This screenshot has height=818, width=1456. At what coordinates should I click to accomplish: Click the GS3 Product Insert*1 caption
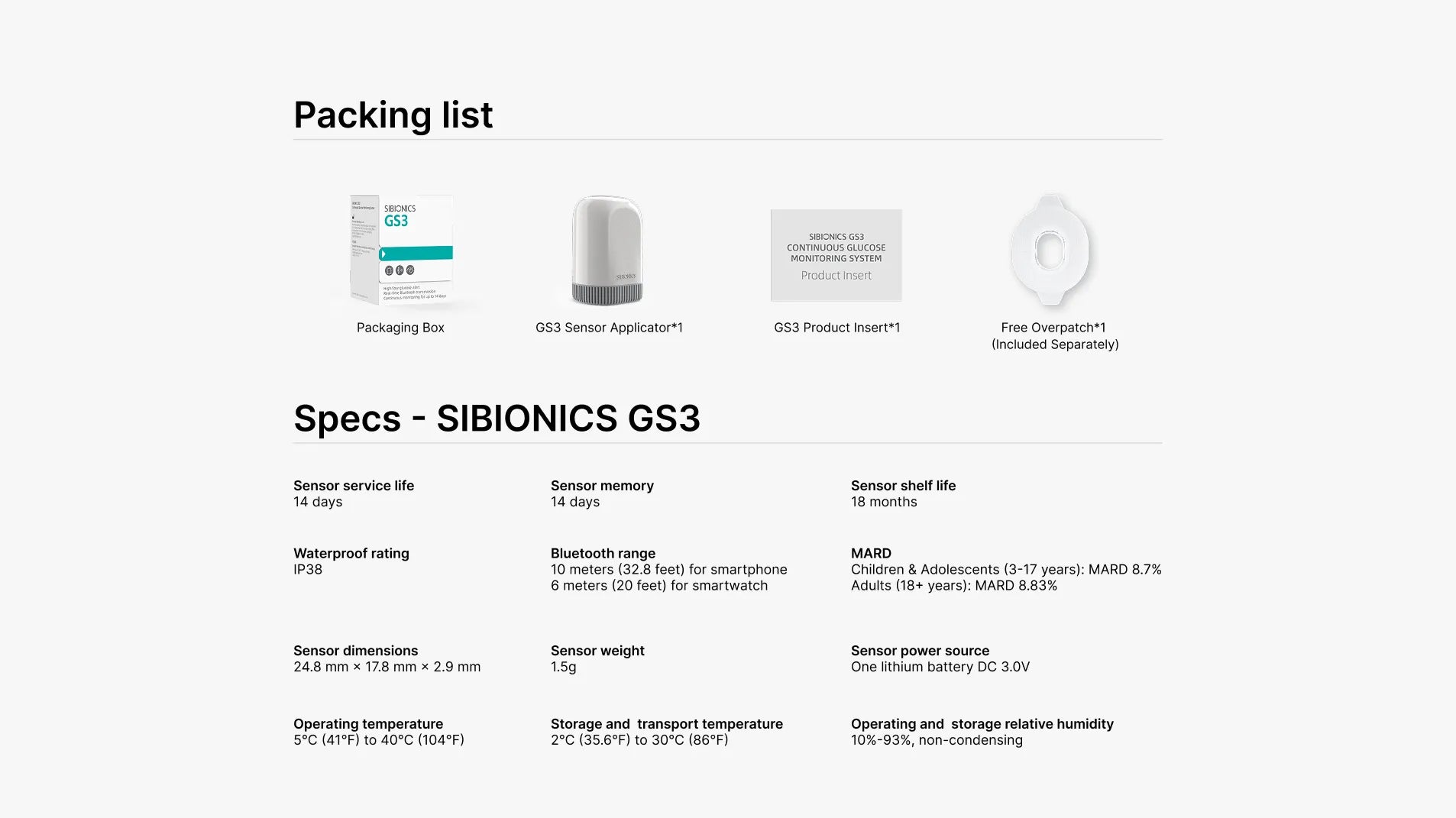836,328
